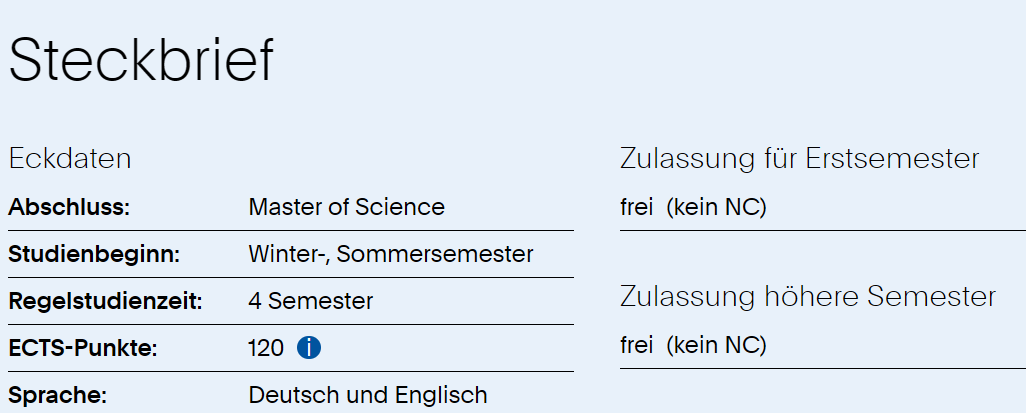Click '(kein NC)' under Zulassung für Erstsemester
The image size is (1026, 413).
[x=716, y=207]
